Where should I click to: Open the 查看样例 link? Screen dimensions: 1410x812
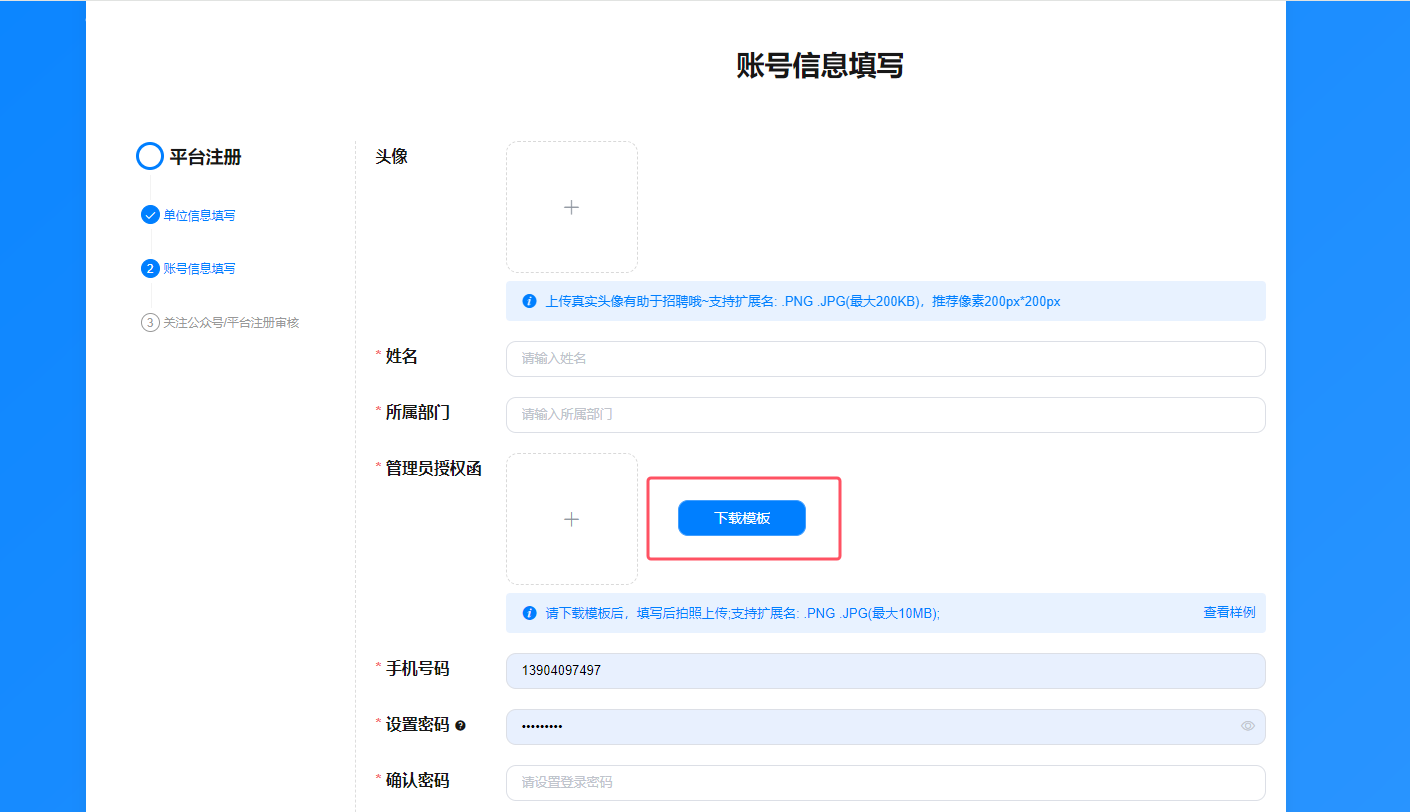[x=1228, y=612]
